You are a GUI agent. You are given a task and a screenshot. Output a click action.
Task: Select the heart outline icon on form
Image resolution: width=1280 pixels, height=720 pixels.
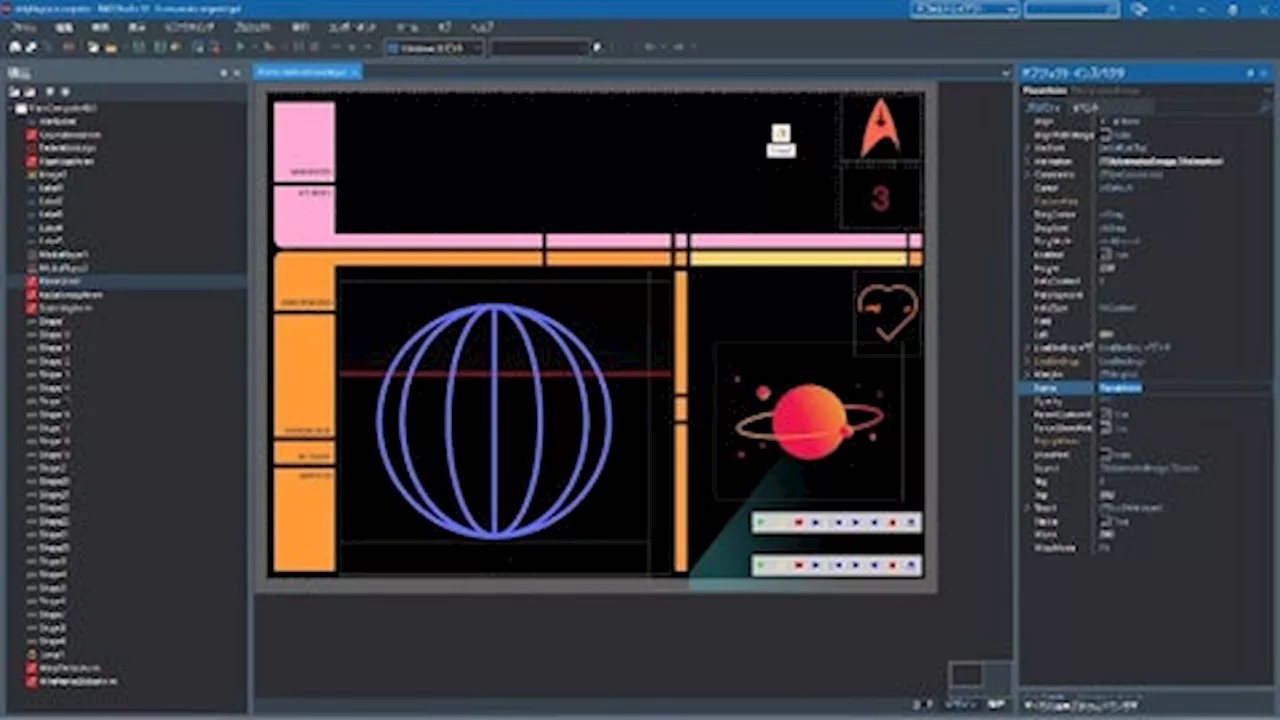pos(887,312)
